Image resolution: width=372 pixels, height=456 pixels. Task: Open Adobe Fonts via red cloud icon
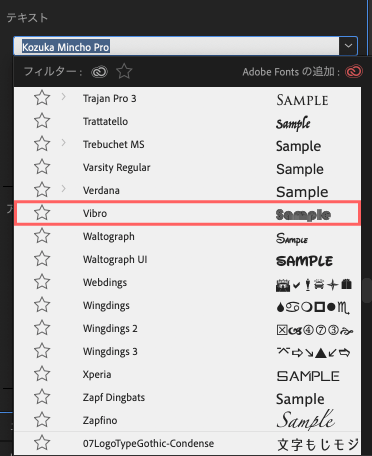(354, 71)
